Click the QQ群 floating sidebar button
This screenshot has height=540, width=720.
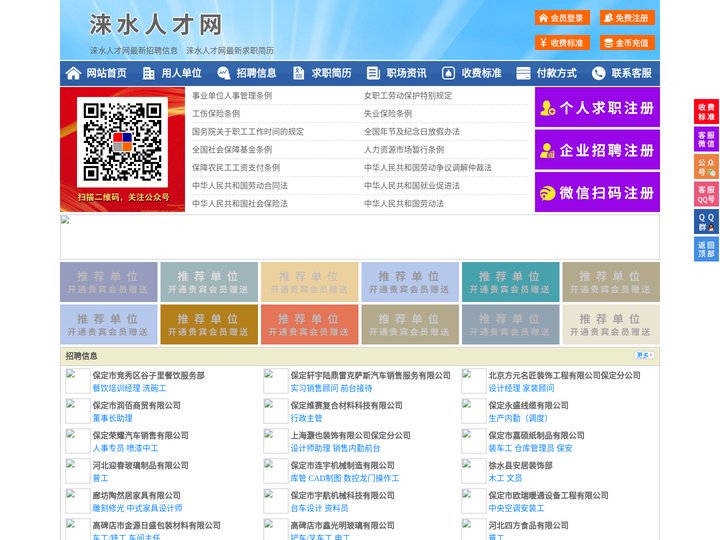(706, 222)
